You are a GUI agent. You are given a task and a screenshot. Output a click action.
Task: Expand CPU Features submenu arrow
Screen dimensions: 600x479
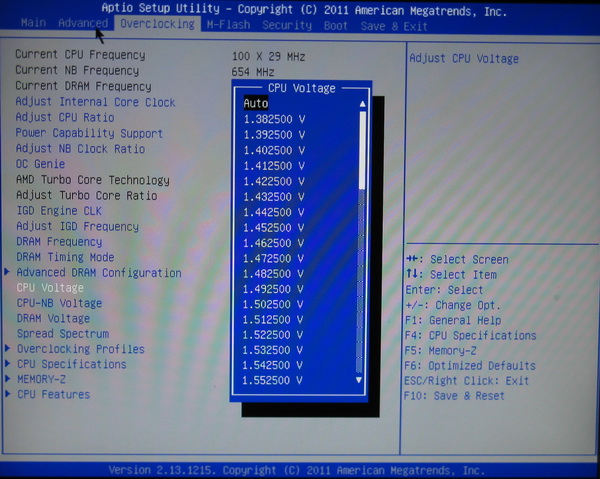point(7,394)
